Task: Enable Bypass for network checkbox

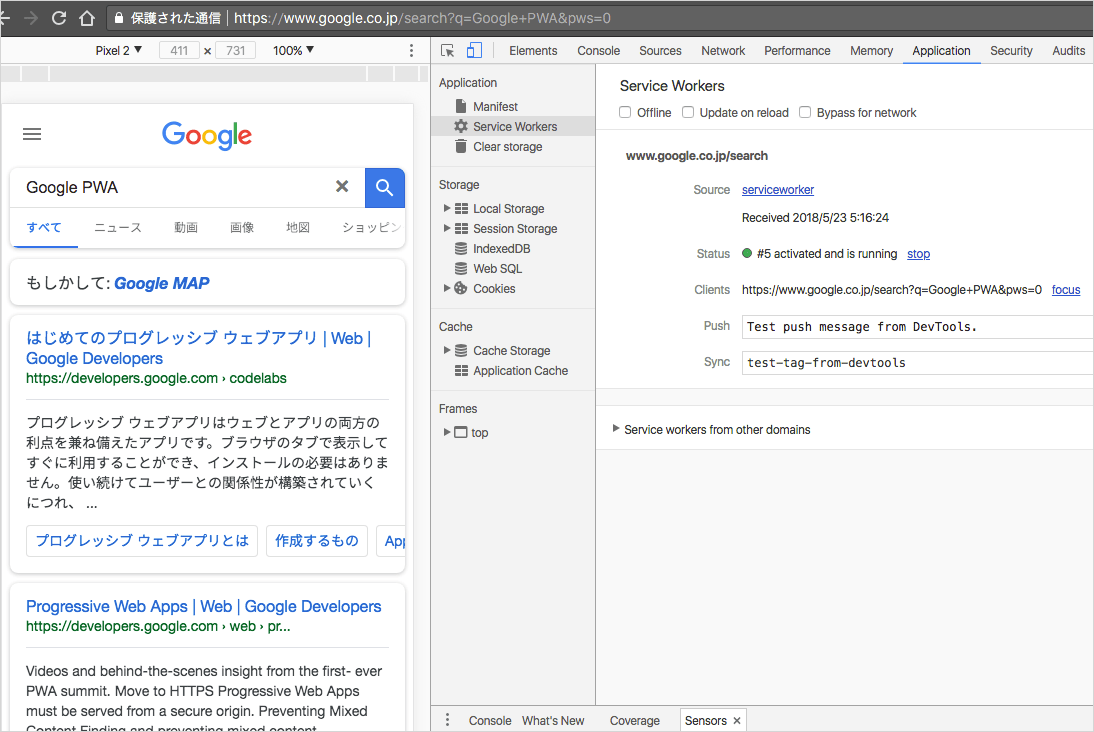Action: click(805, 112)
